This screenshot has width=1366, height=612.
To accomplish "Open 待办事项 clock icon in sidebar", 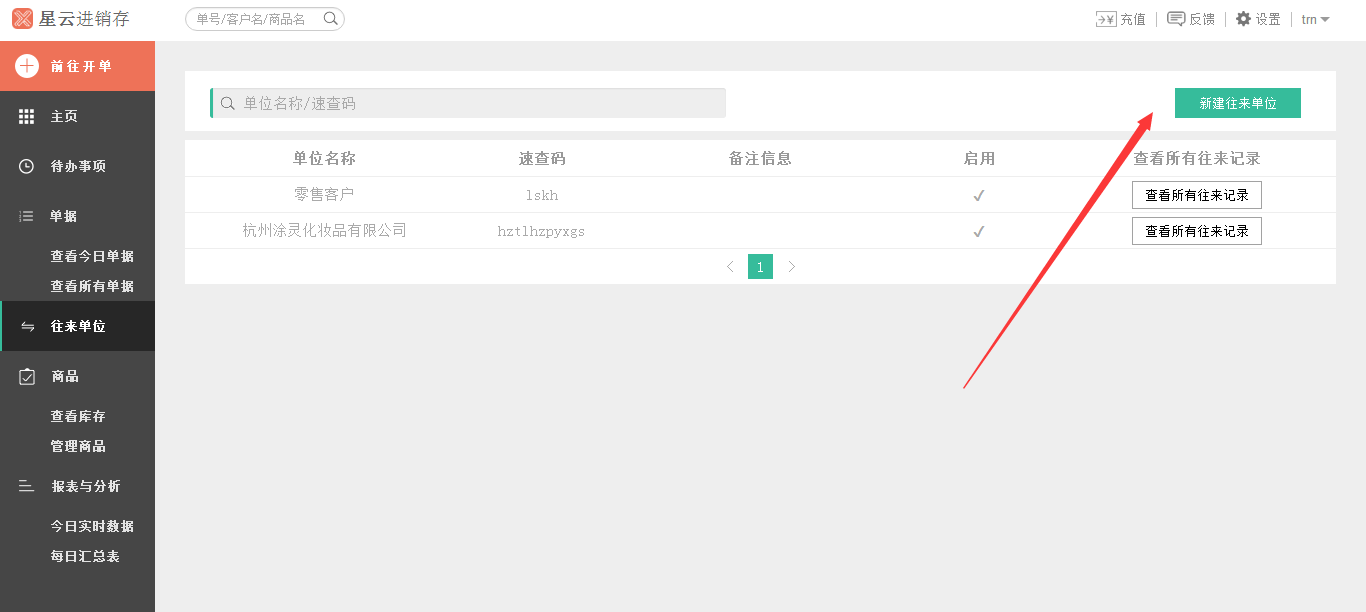I will [x=27, y=166].
